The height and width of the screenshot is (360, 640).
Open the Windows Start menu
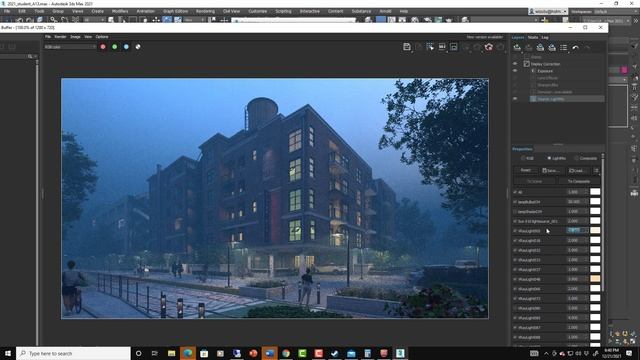tap(8, 353)
